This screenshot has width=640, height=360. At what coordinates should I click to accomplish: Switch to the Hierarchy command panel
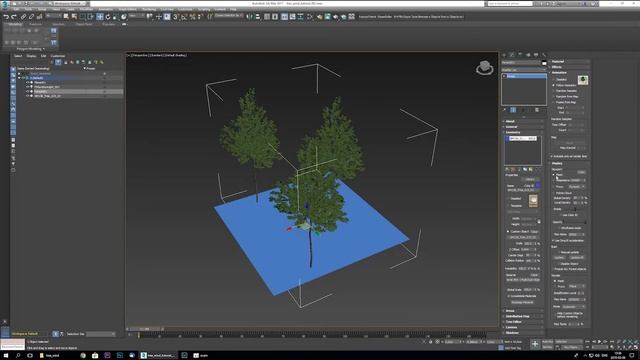(520, 55)
